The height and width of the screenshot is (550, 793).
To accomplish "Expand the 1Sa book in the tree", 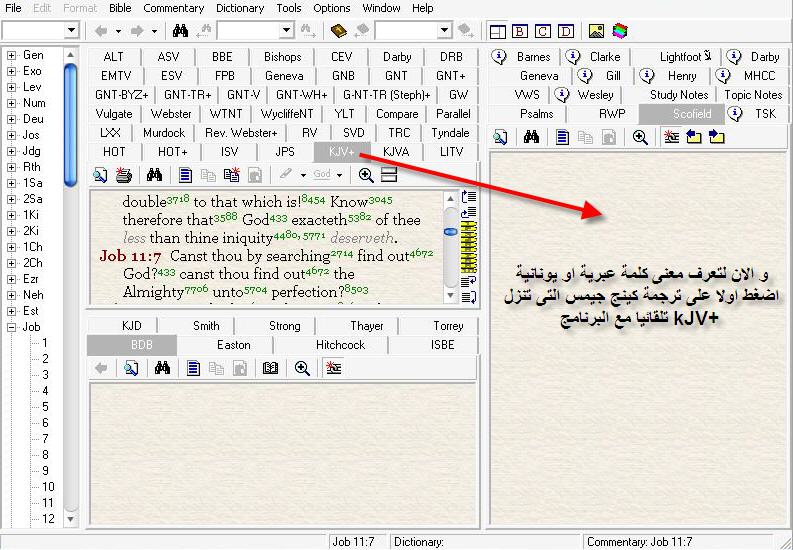I will [x=11, y=183].
